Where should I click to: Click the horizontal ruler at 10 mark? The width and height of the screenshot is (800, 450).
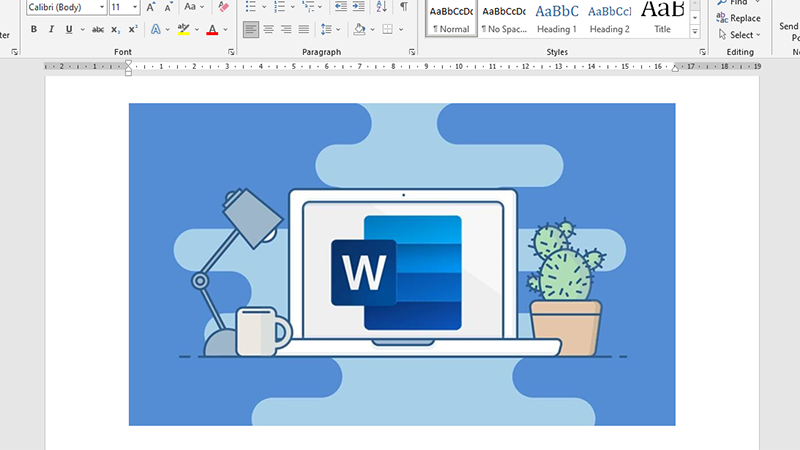459,66
